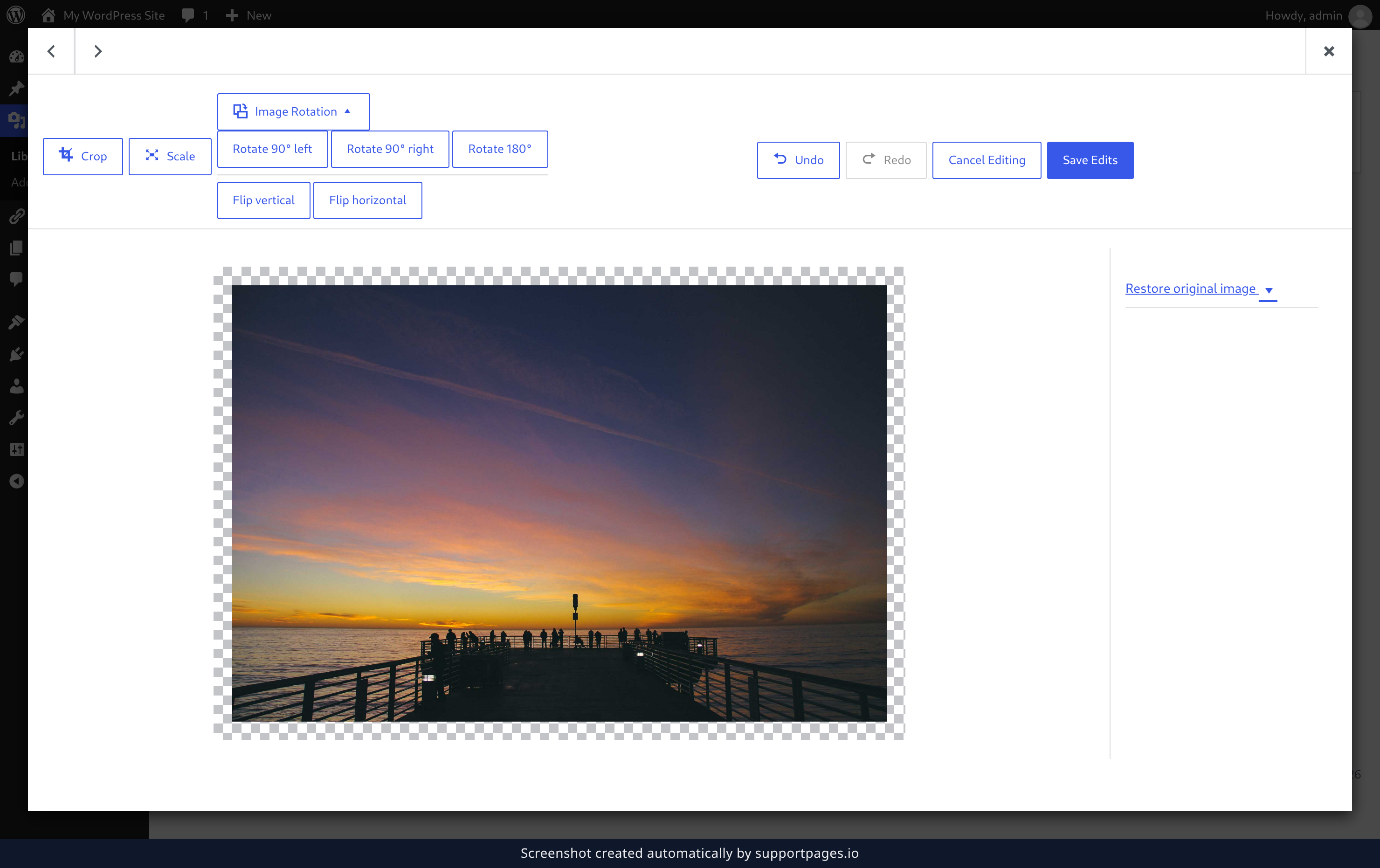Open Users sidebar icon

pos(16,386)
